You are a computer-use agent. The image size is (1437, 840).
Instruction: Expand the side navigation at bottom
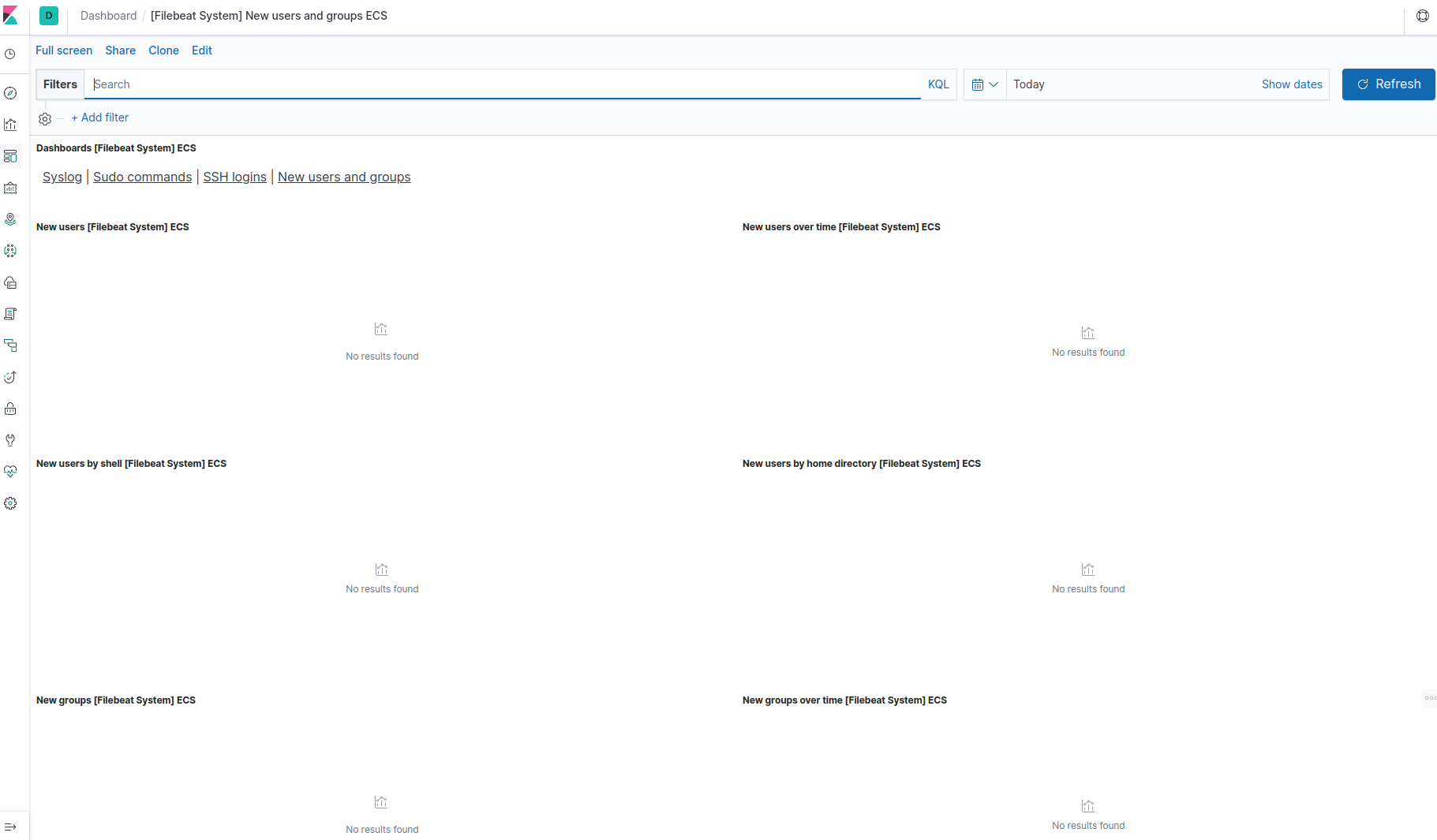pos(10,827)
